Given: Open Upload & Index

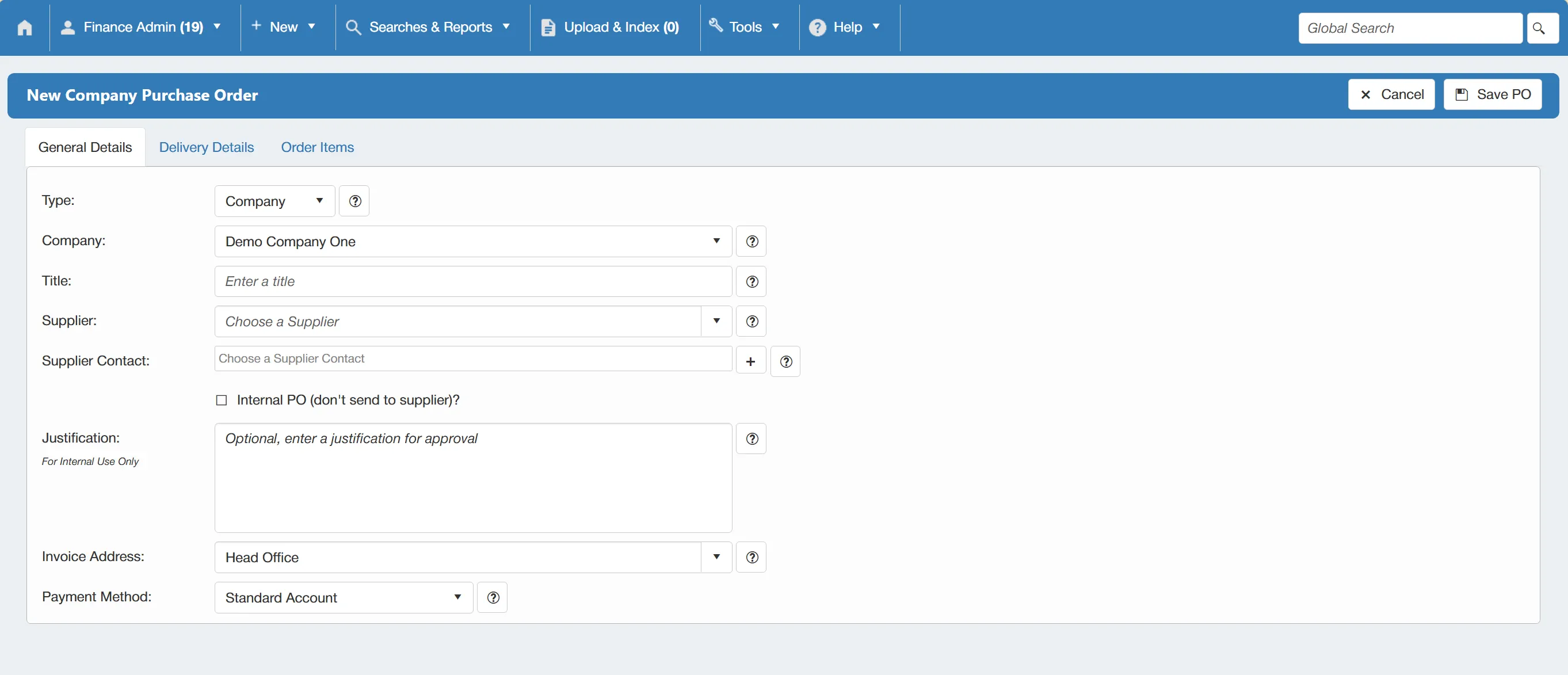Looking at the screenshot, I should coord(611,28).
